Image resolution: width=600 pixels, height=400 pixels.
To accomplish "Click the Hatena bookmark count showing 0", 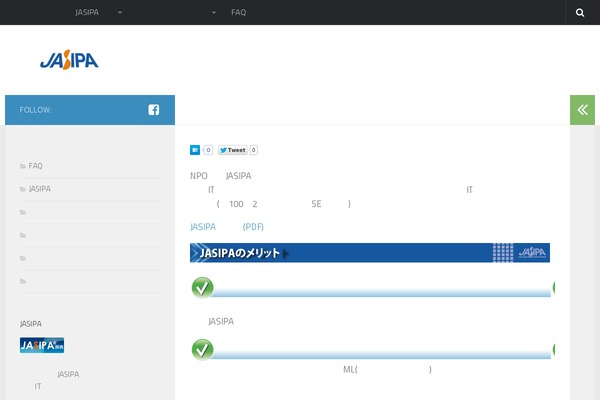I will 208,150.
